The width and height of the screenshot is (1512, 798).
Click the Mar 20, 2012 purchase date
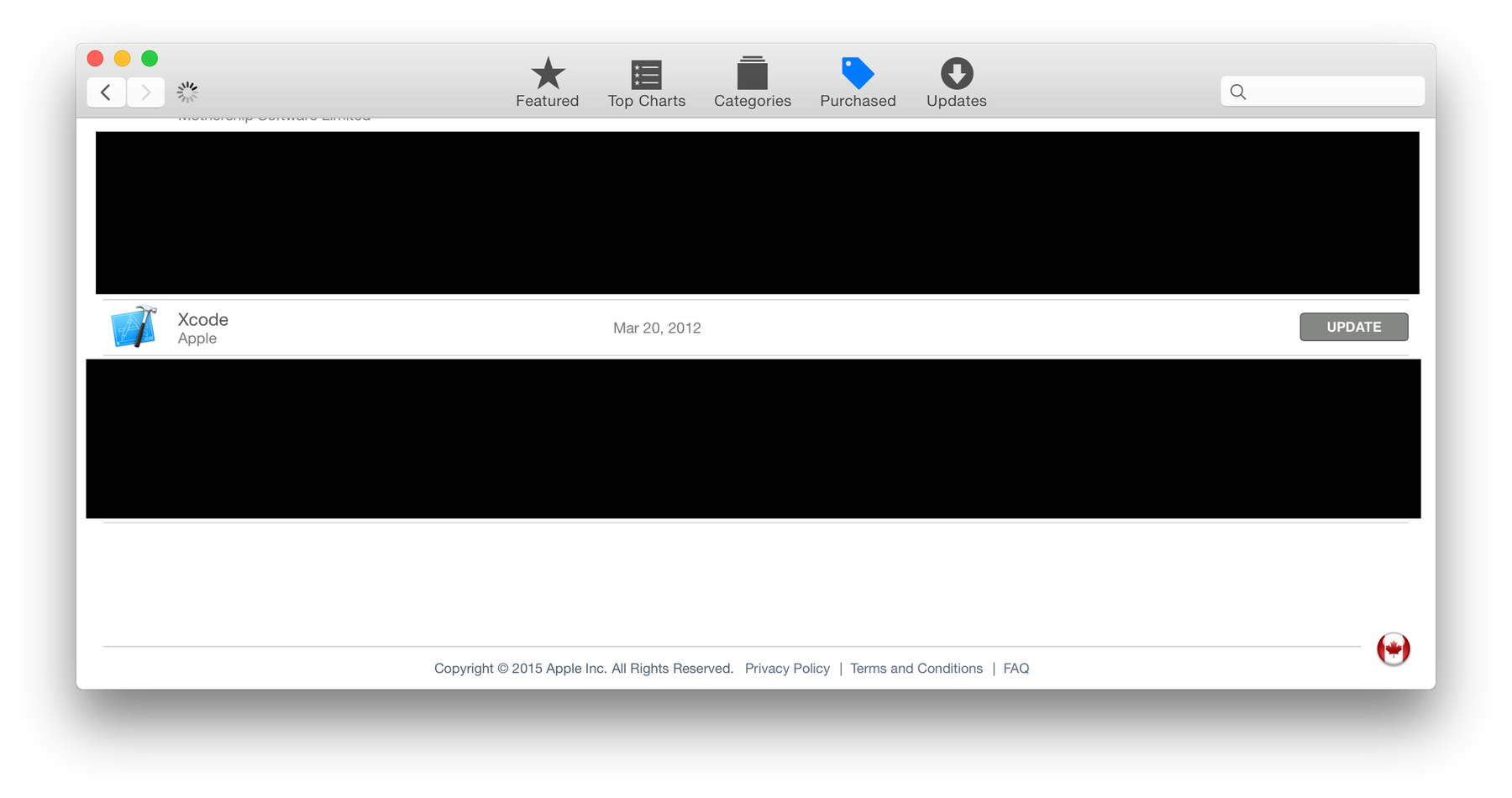tap(657, 328)
